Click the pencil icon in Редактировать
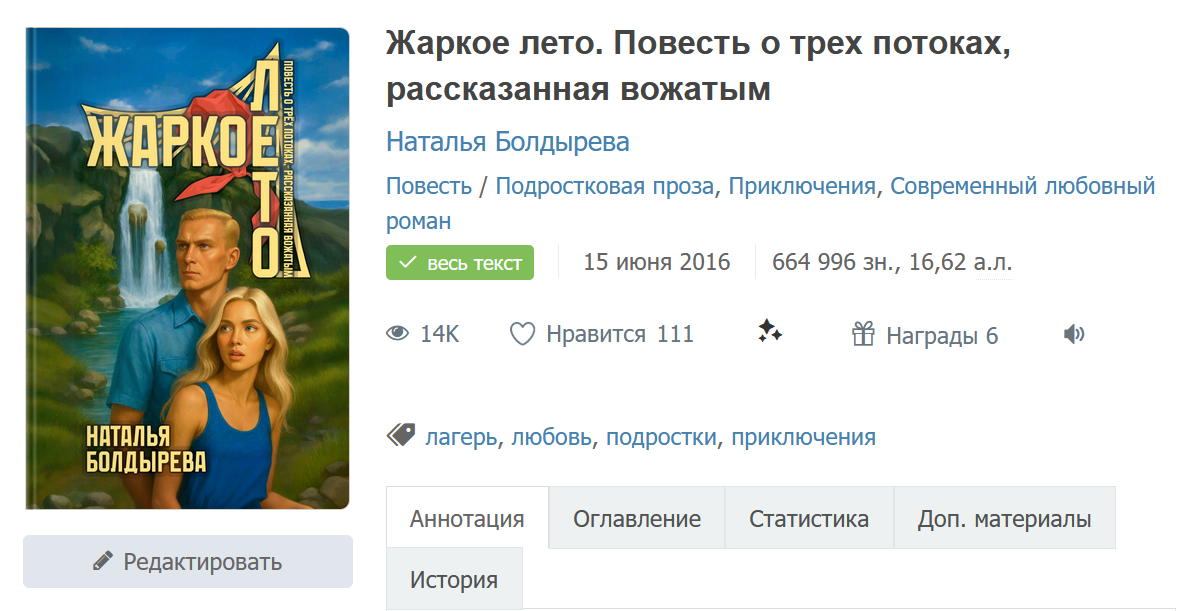Viewport: 1182px width, 611px height. [x=102, y=562]
